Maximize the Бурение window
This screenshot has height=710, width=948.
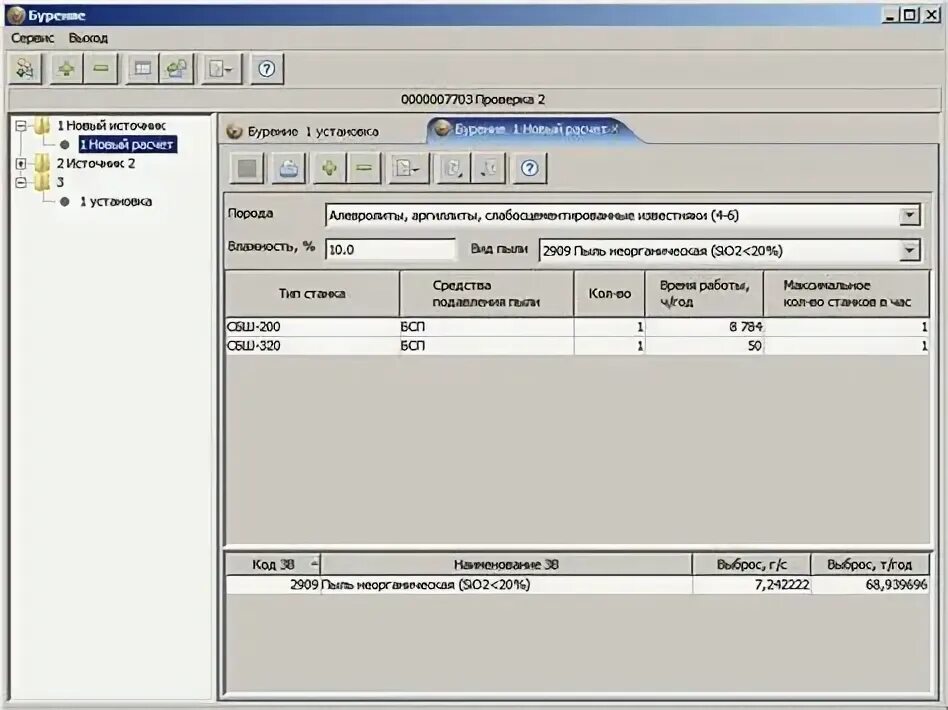point(909,15)
